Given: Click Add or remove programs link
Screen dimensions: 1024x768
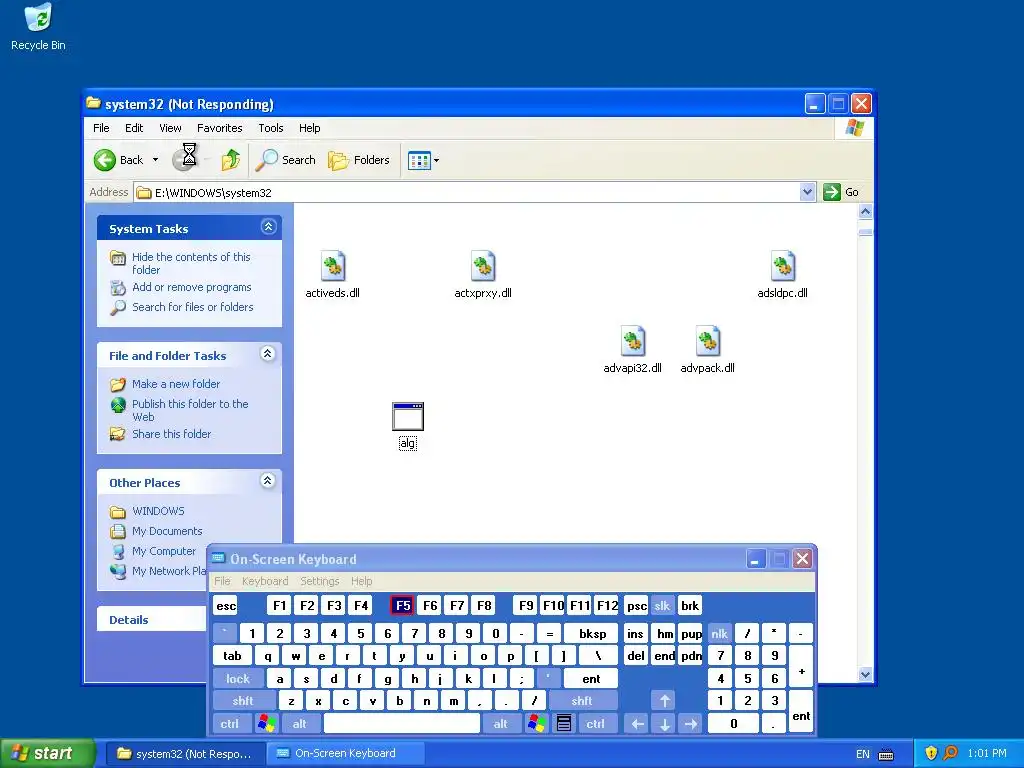Looking at the screenshot, I should point(191,287).
